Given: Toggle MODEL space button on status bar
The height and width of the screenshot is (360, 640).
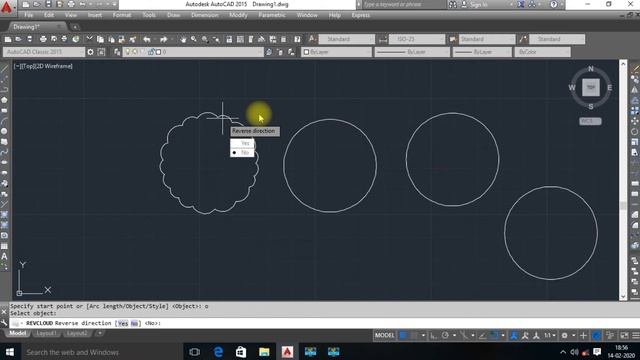Looking at the screenshot, I should click(384, 336).
